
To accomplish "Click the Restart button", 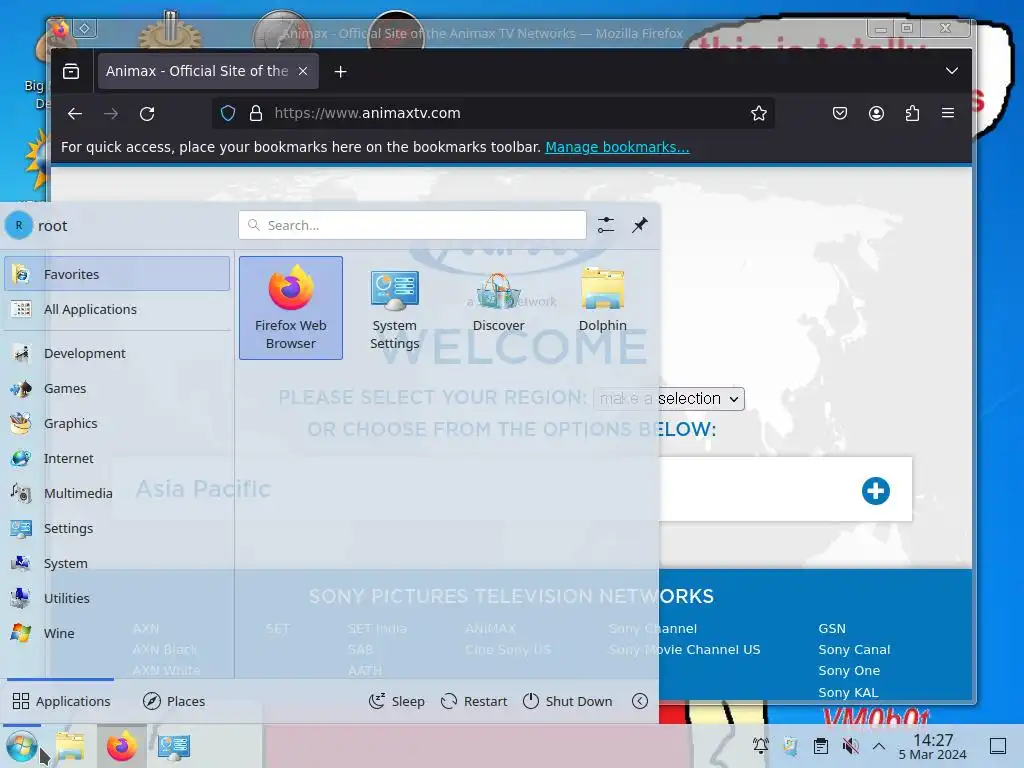I will click(x=474, y=701).
